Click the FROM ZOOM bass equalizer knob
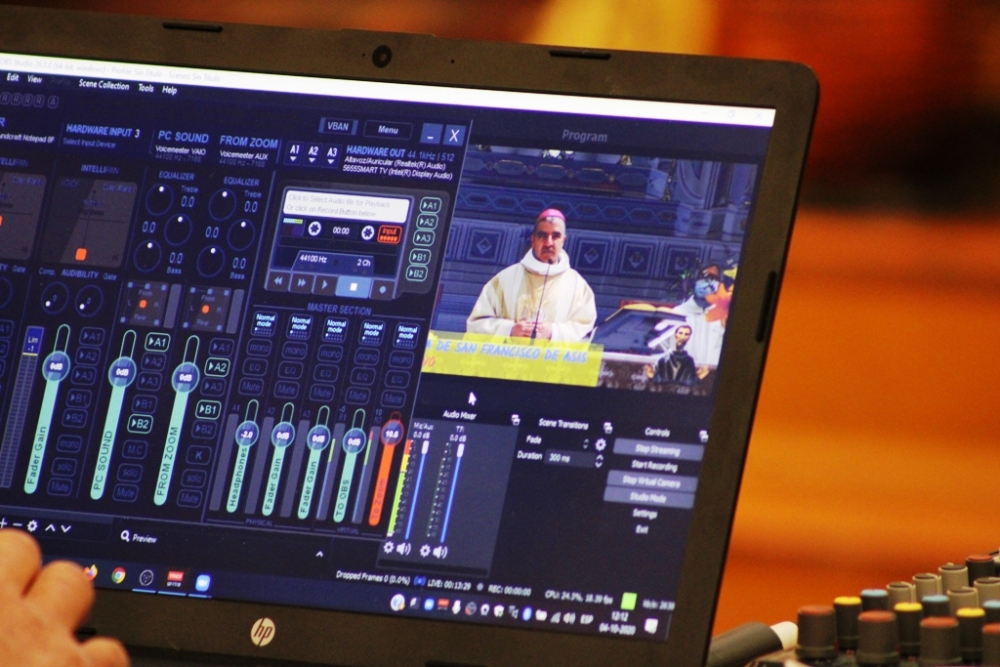Viewport: 1000px width, 667px height. 210,260
